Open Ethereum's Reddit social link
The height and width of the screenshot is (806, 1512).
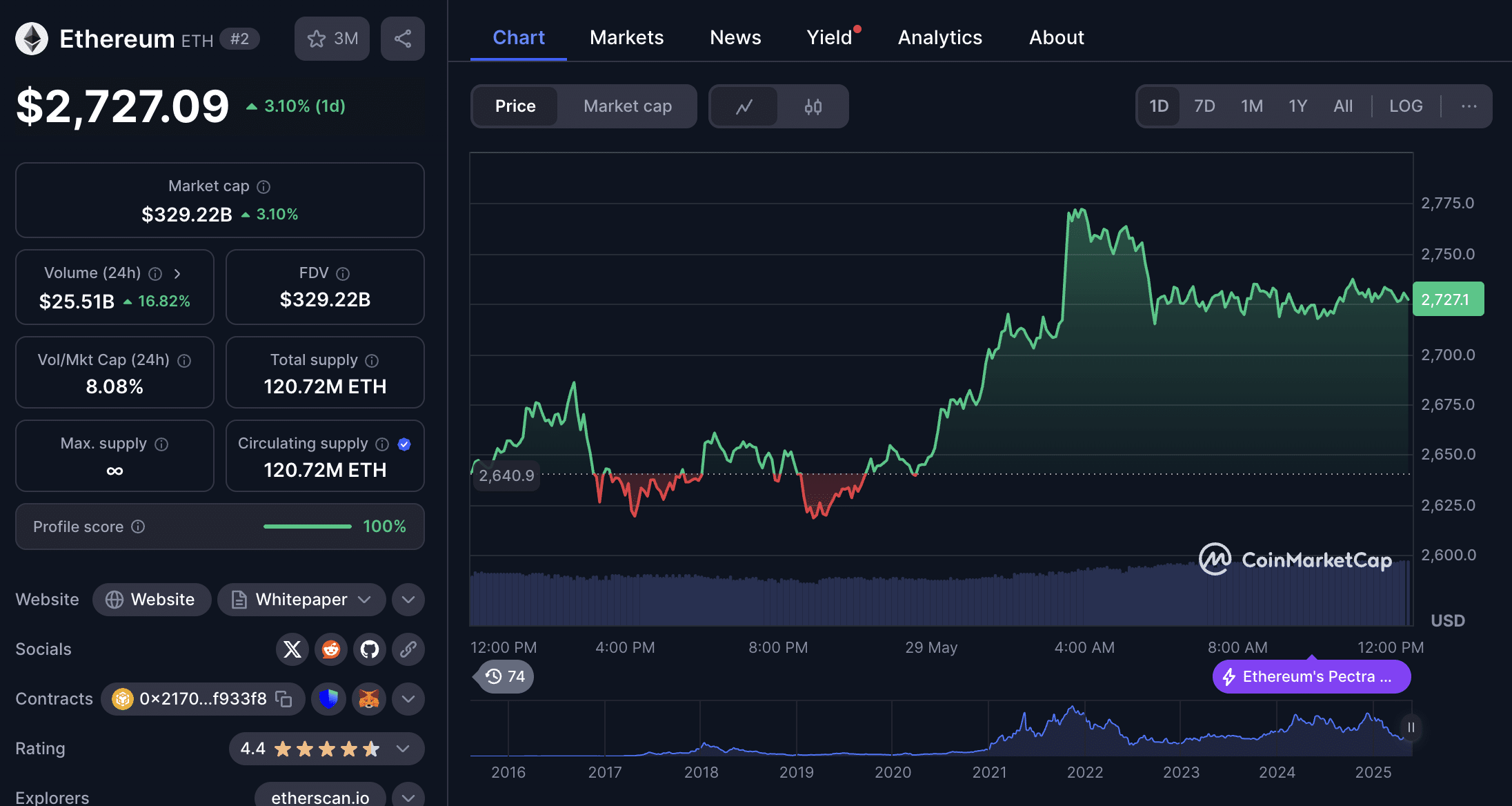331,649
